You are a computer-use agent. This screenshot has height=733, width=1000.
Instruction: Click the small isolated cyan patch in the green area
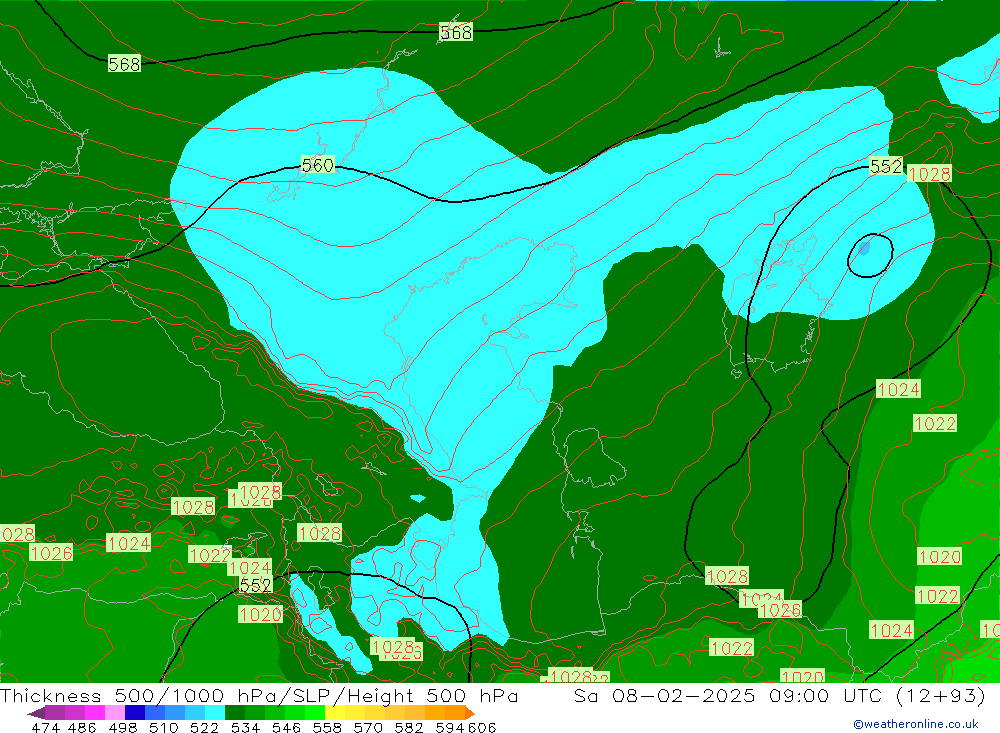point(418,498)
